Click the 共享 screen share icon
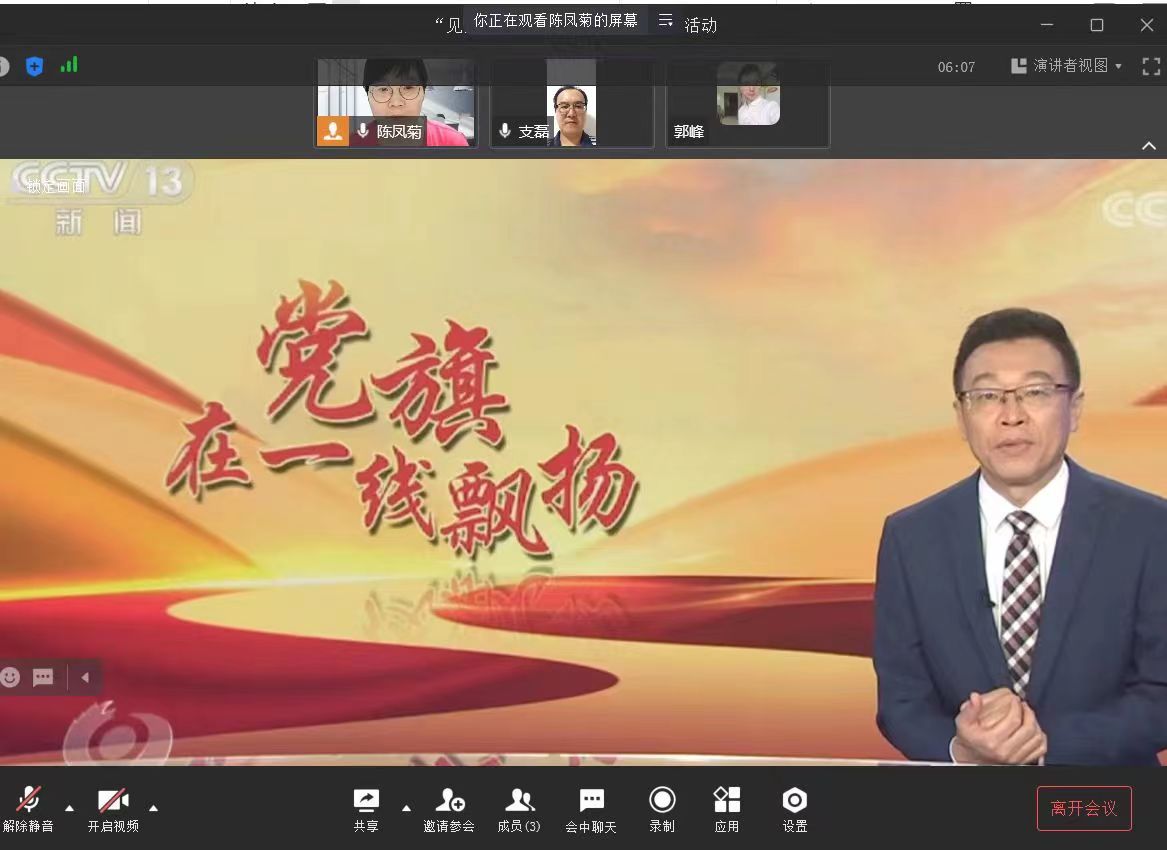 (x=366, y=801)
